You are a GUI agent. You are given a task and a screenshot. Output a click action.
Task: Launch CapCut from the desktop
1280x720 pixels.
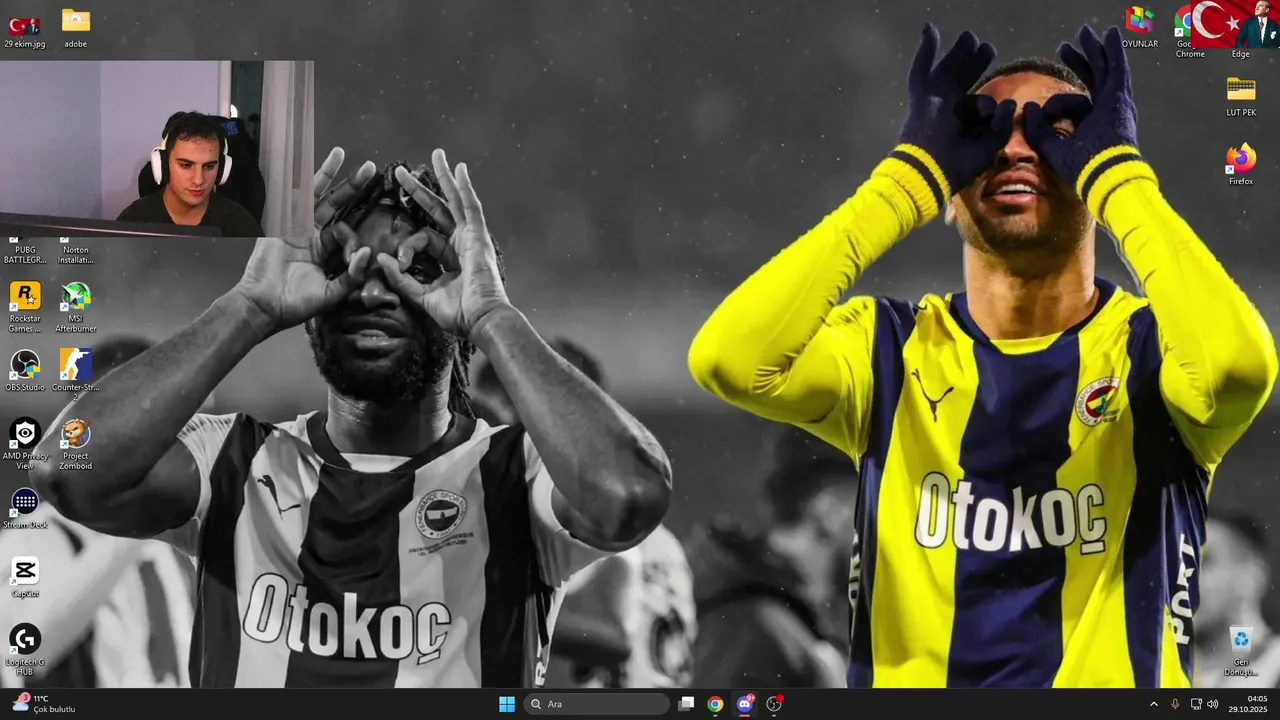25,577
